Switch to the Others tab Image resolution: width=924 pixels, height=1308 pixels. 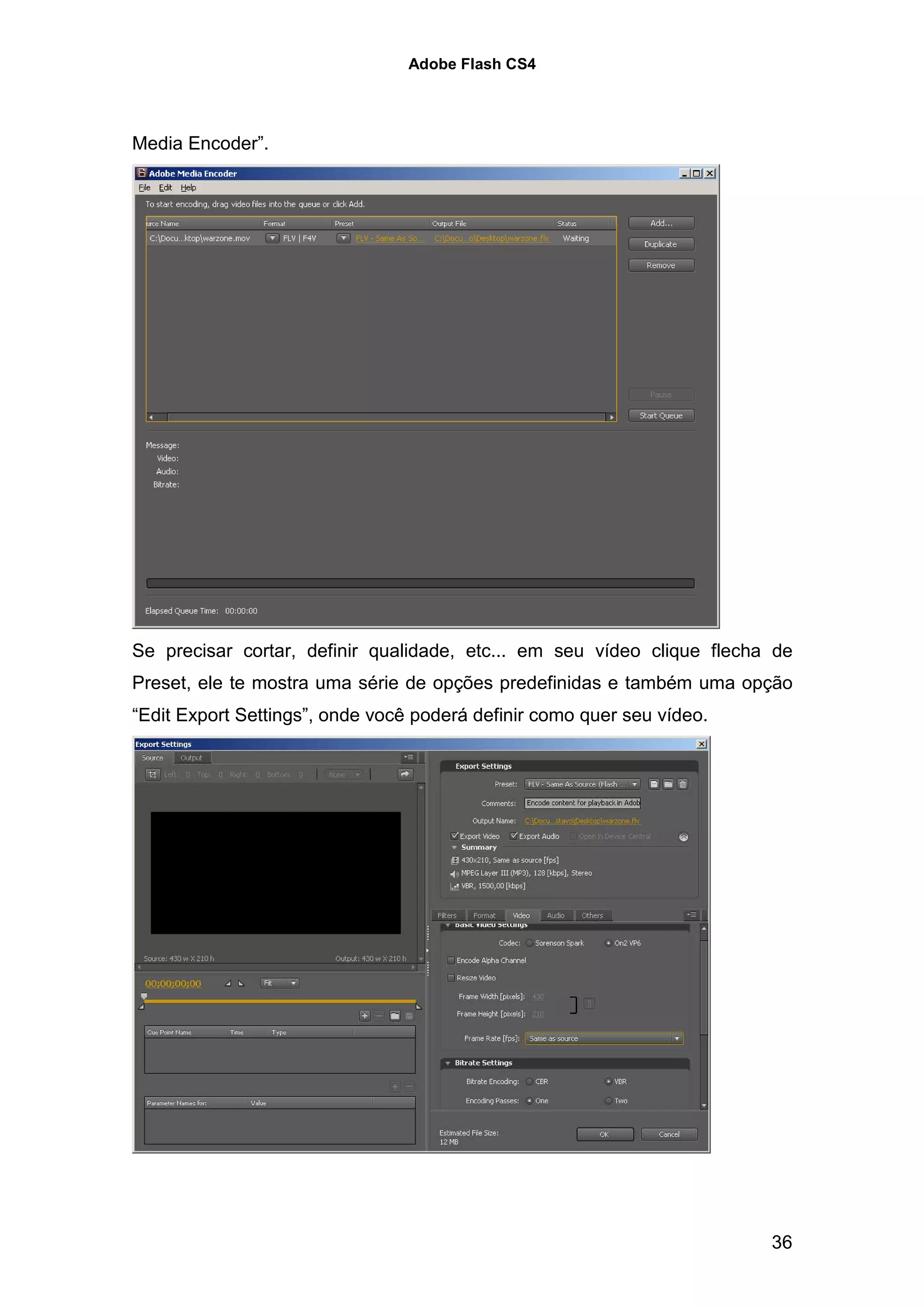[592, 915]
